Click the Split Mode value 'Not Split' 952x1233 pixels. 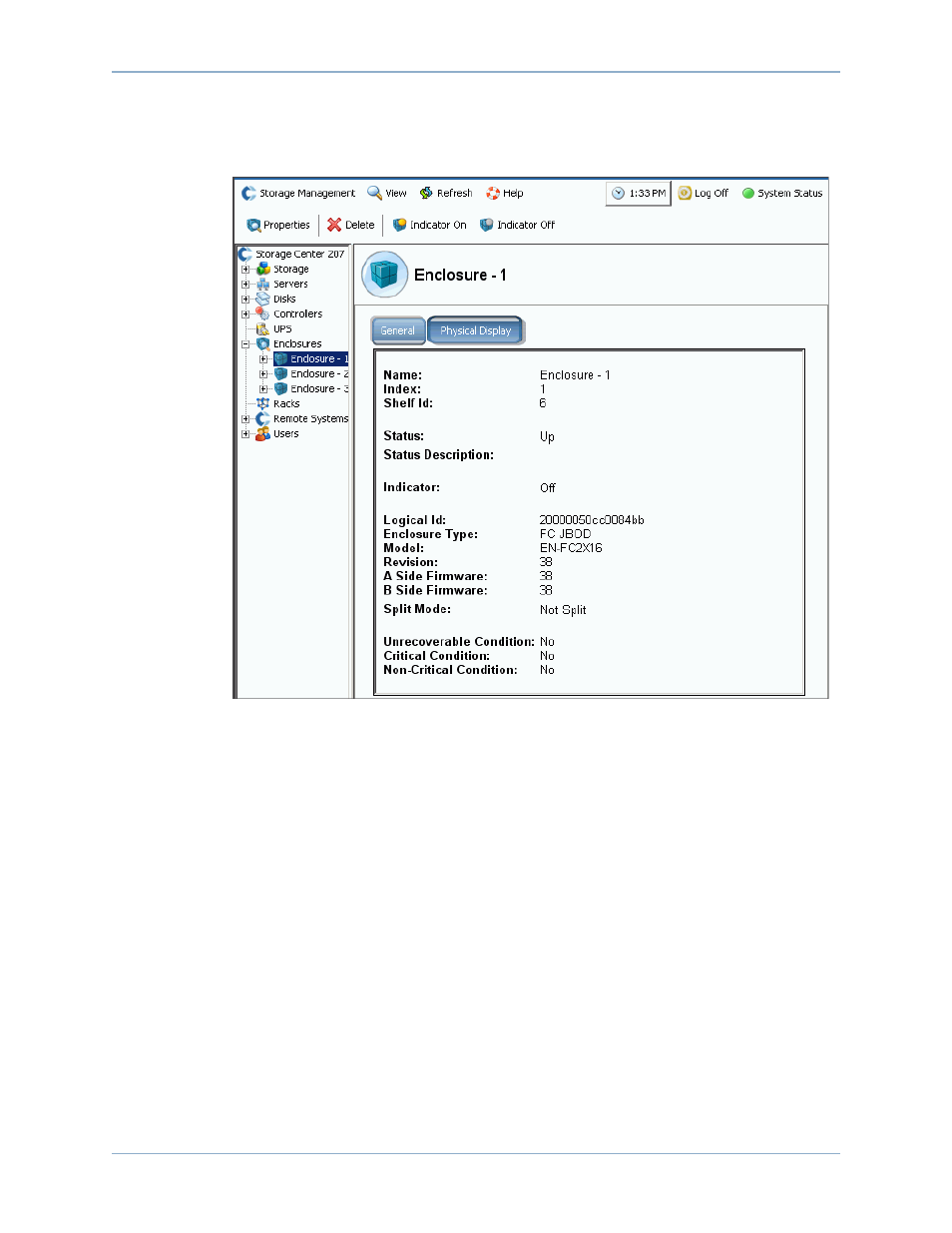pyautogui.click(x=563, y=610)
